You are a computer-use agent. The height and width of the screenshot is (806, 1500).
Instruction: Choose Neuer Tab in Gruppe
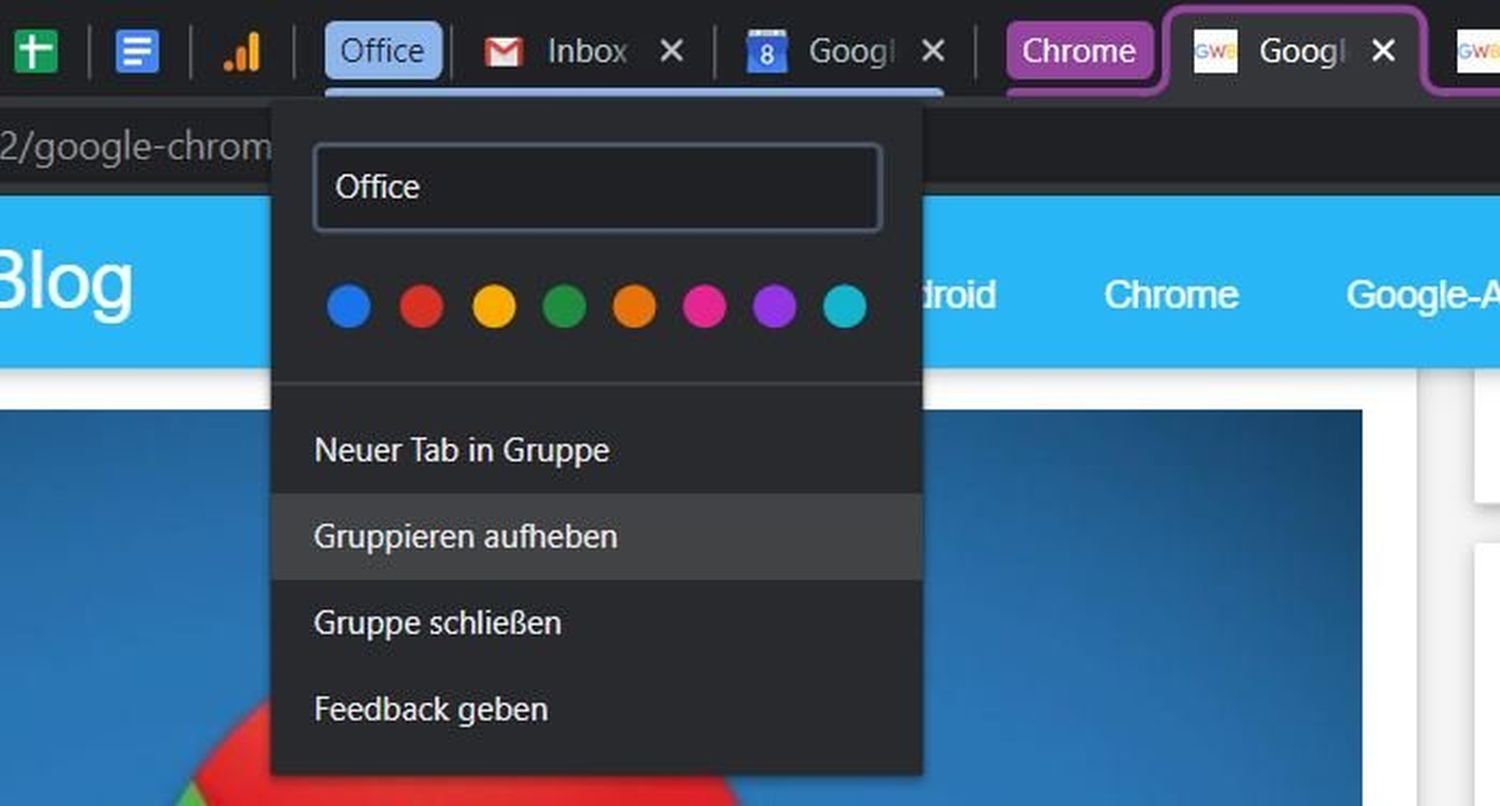[x=462, y=450]
